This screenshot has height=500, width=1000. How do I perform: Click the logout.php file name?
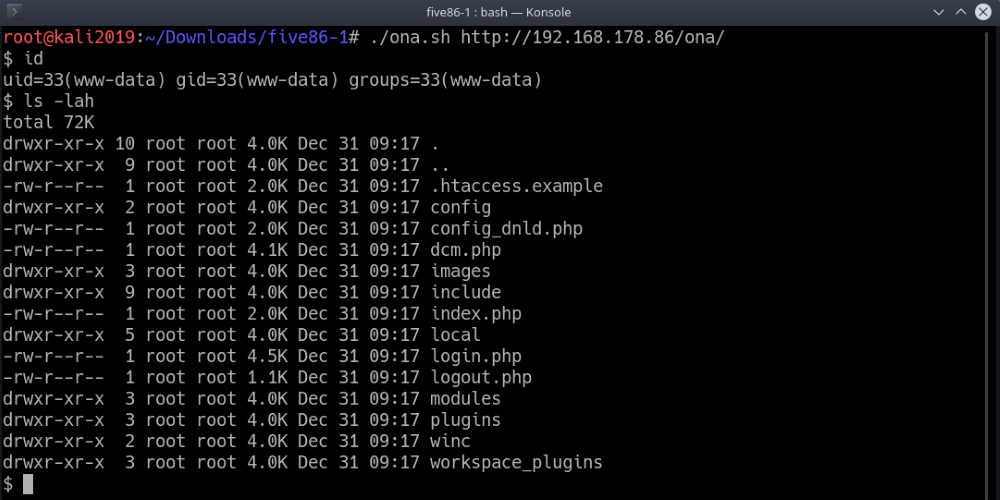(480, 378)
